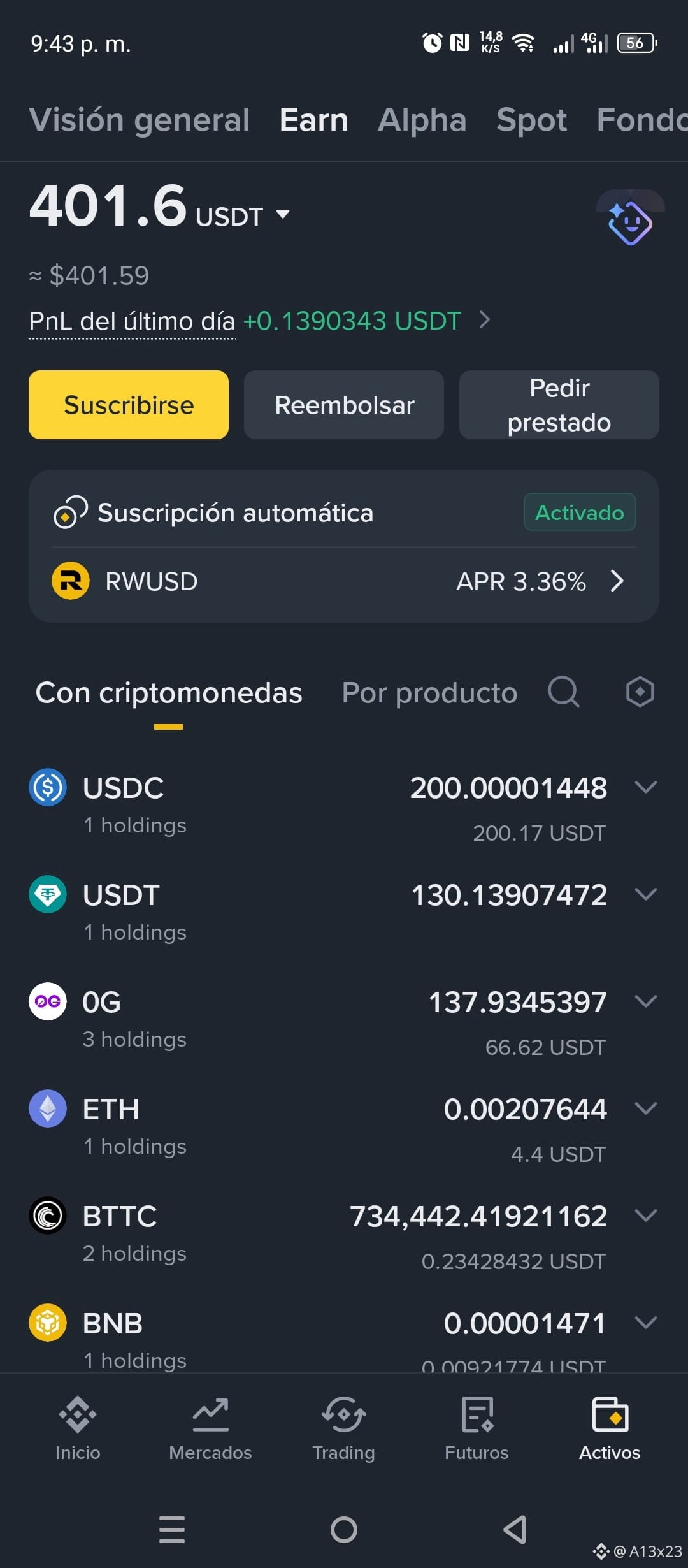The image size is (688, 1568).
Task: Select the Spot tab
Action: pyautogui.click(x=531, y=120)
